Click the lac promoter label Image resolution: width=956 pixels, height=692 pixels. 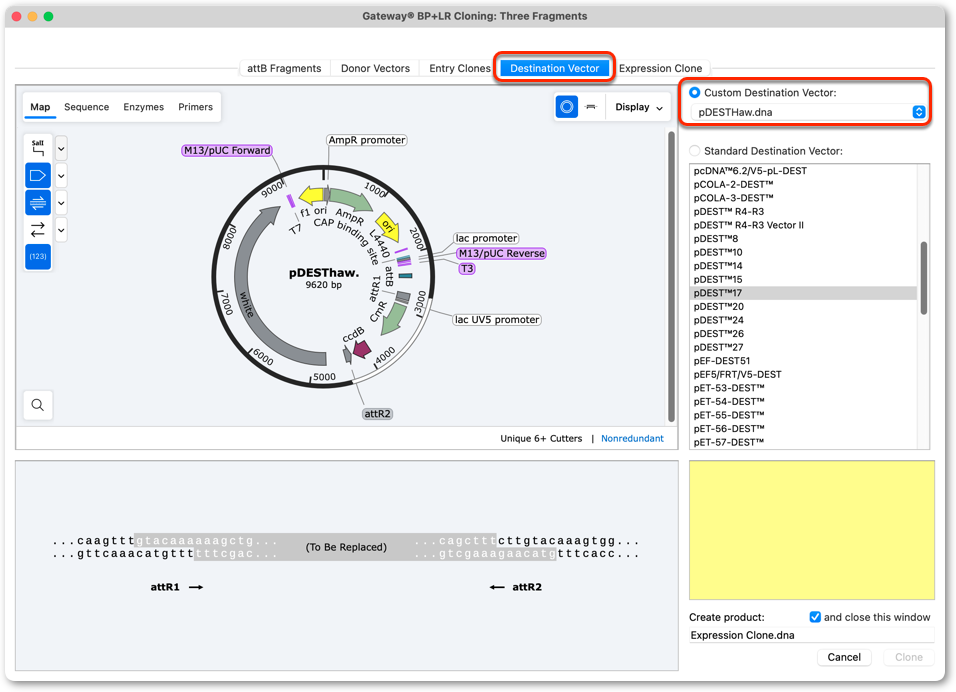[486, 238]
